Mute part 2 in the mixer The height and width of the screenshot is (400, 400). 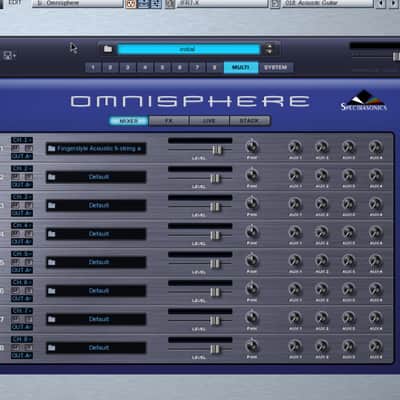(x=15, y=177)
